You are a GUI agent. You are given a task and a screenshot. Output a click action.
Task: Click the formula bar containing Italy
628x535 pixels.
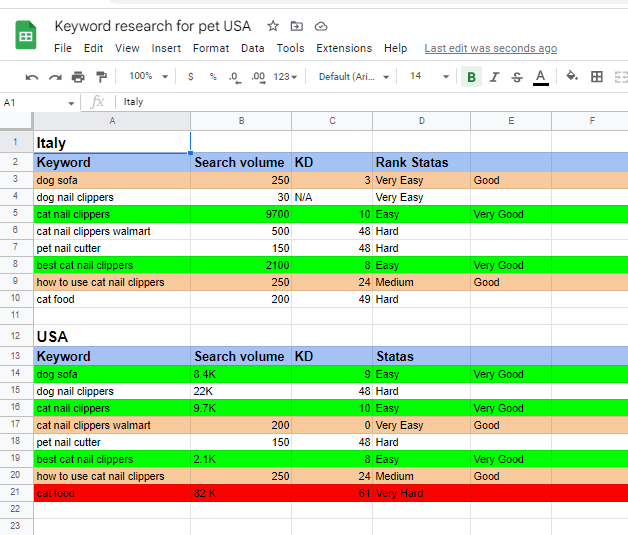click(x=370, y=102)
